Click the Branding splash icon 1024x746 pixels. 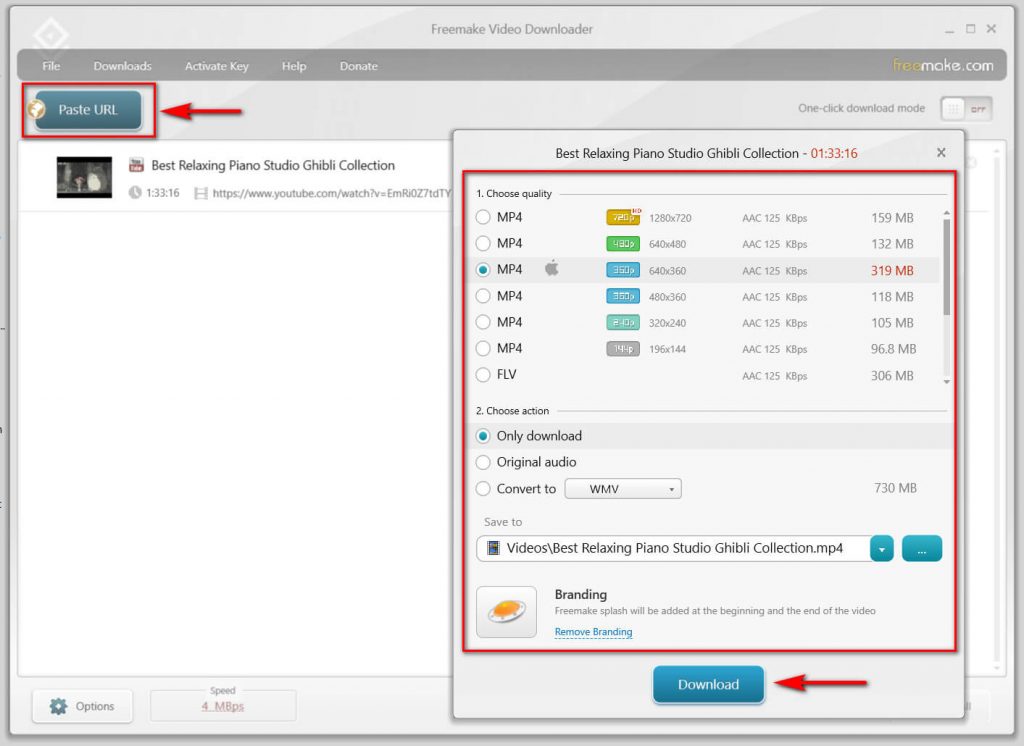pyautogui.click(x=506, y=611)
